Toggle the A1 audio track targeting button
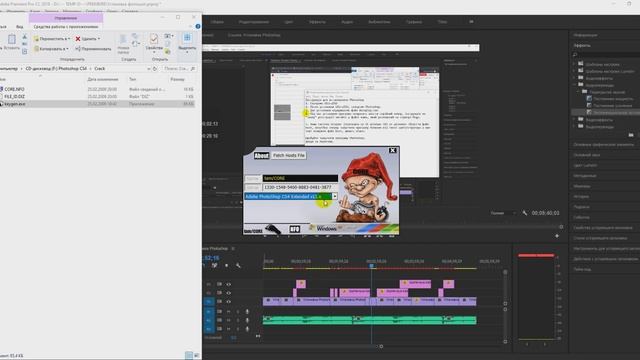640x360 pixels. (209, 312)
